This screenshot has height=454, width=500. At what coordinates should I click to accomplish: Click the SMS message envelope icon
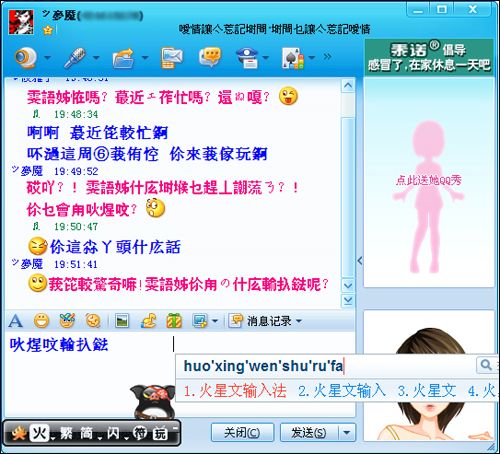coord(172,58)
